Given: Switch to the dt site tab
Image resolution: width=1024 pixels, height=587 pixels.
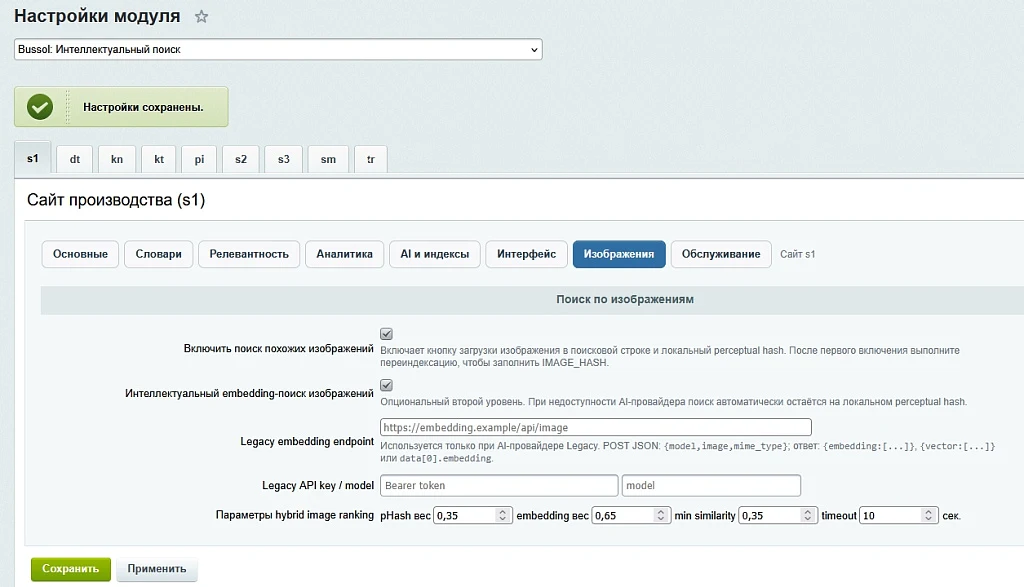Looking at the screenshot, I should [x=74, y=159].
